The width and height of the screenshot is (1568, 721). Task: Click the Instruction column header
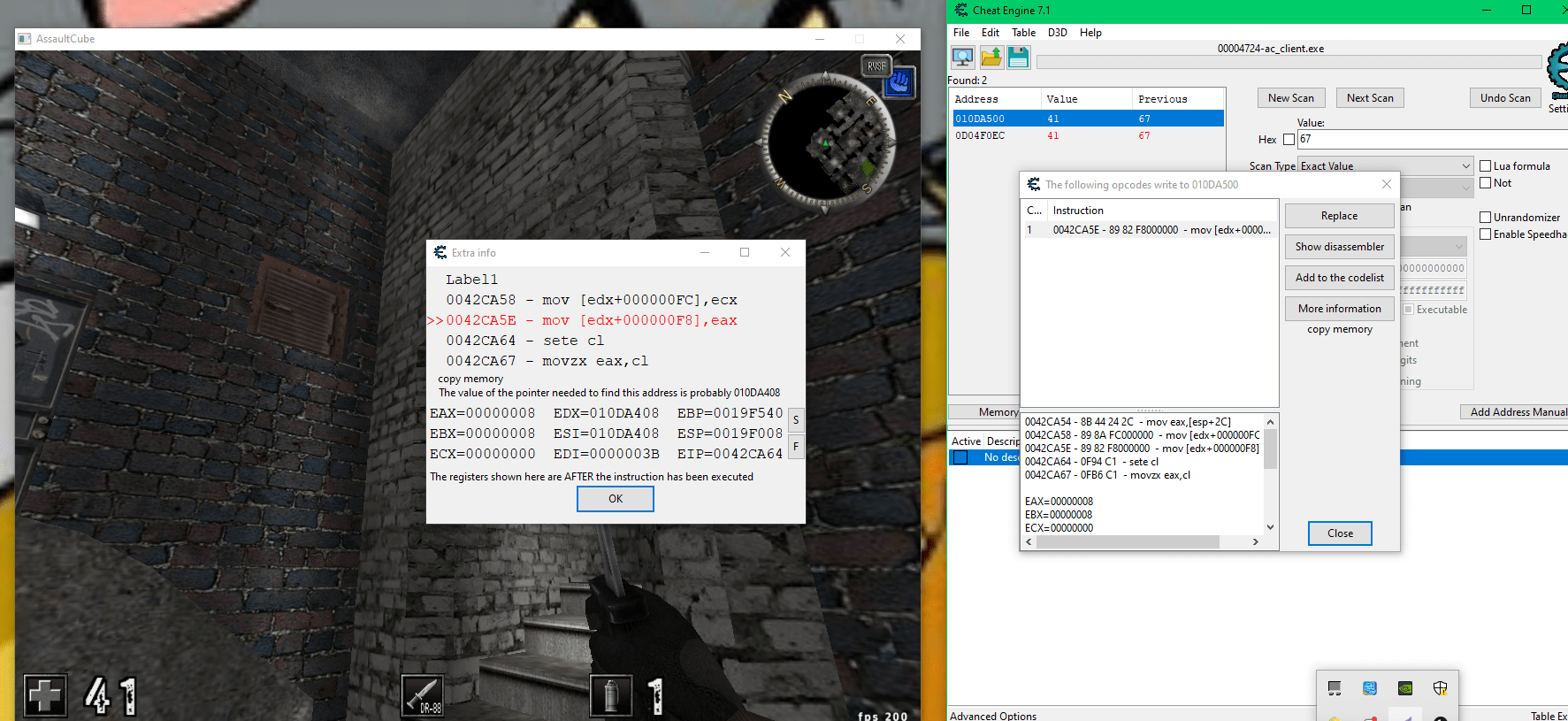tap(1162, 211)
